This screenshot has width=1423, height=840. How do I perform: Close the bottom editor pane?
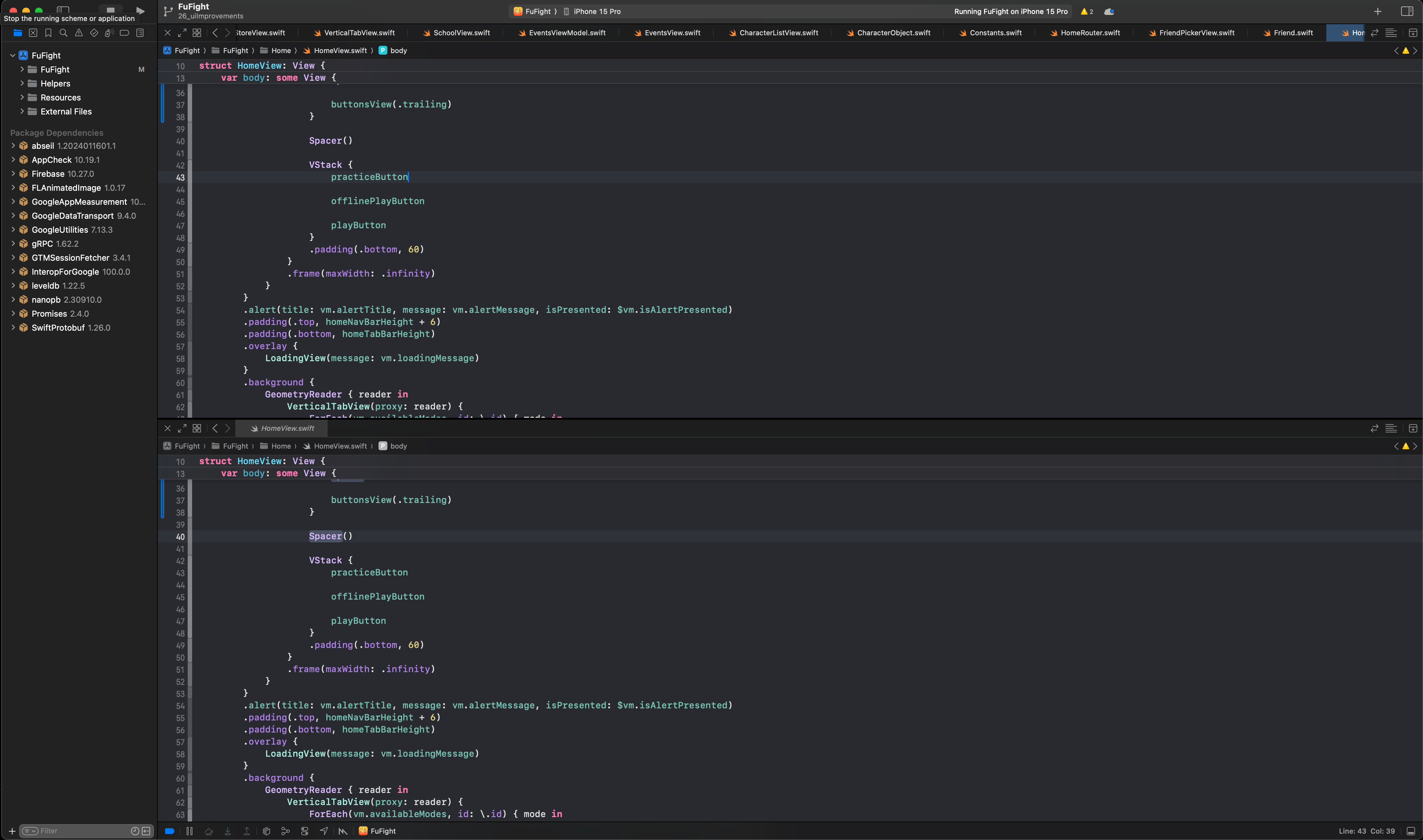[168, 429]
